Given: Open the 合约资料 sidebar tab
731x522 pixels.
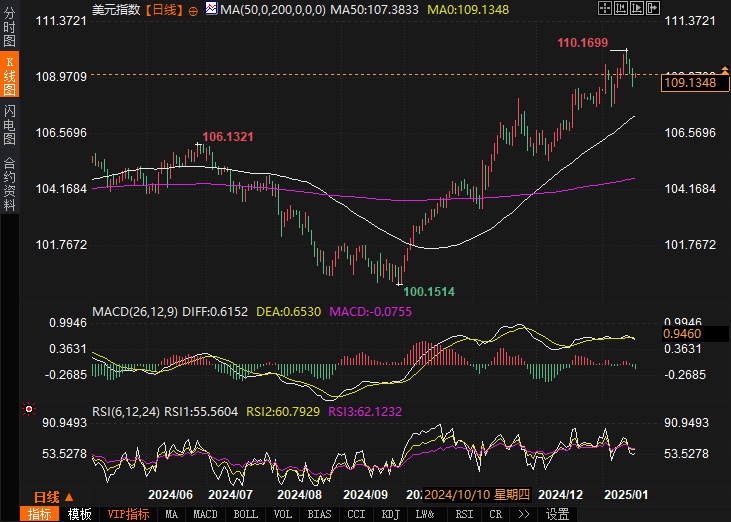Looking at the screenshot, I should click(x=9, y=183).
